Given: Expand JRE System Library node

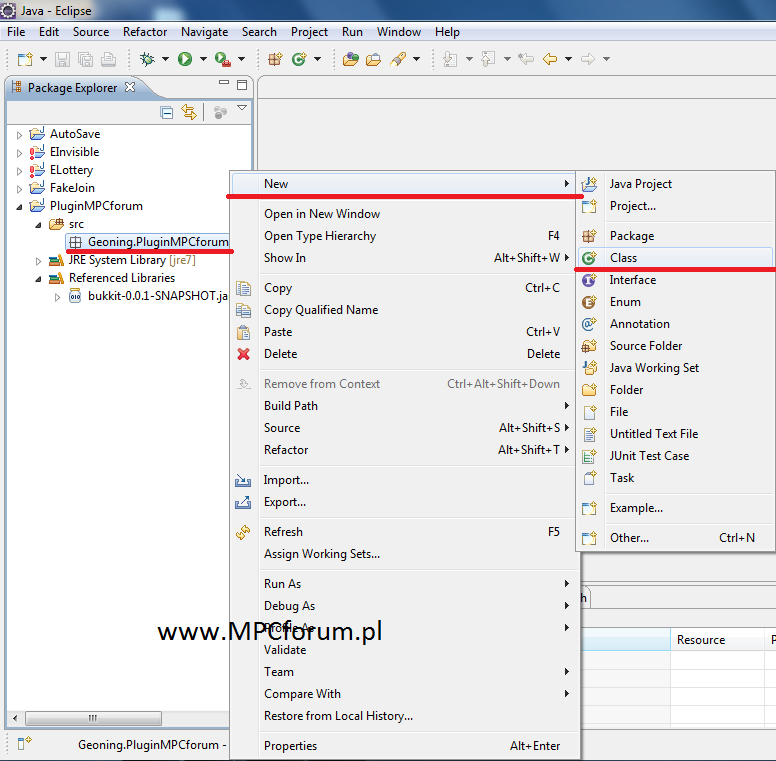Looking at the screenshot, I should [39, 261].
